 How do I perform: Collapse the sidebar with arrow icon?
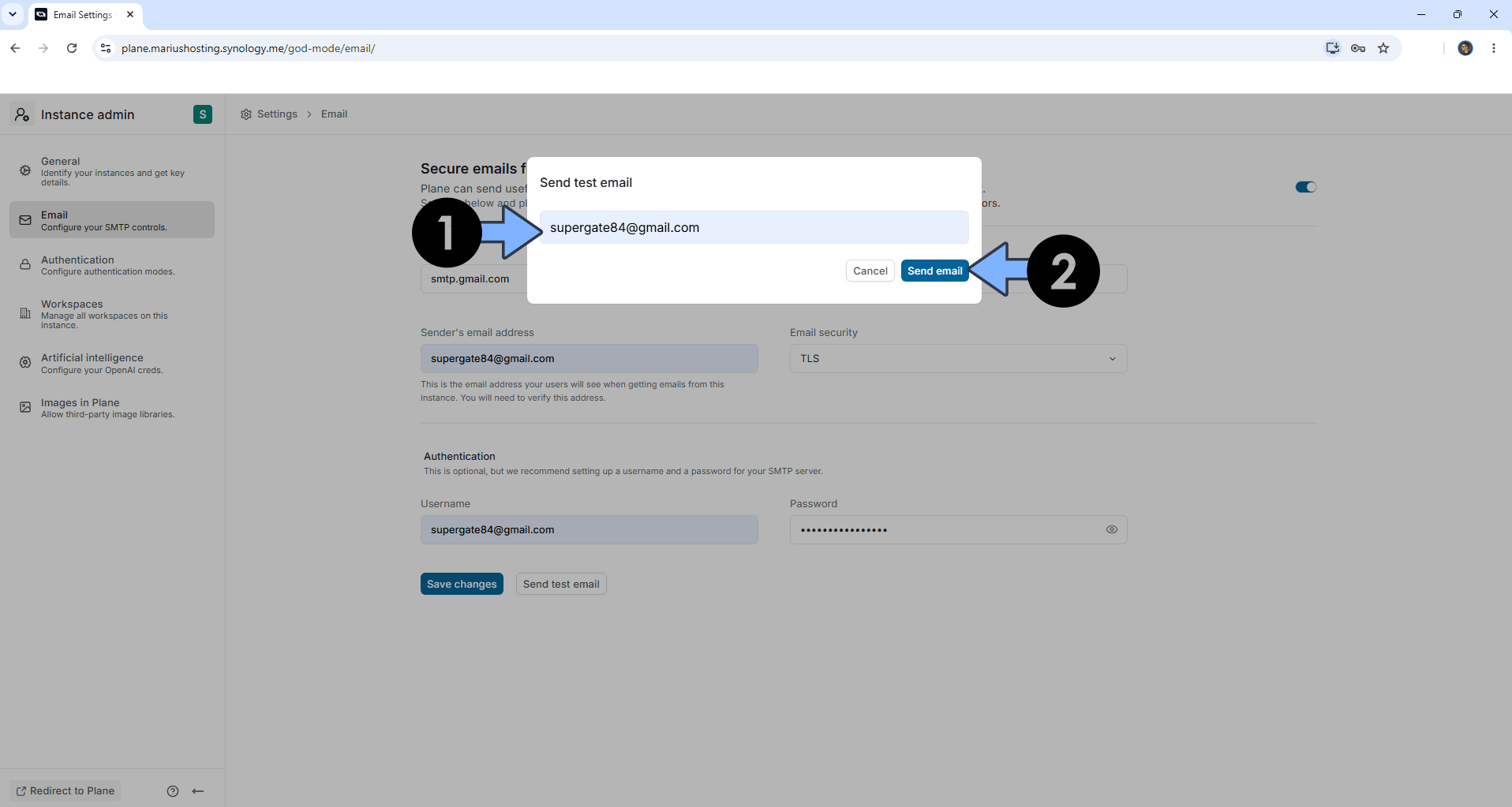coord(198,791)
